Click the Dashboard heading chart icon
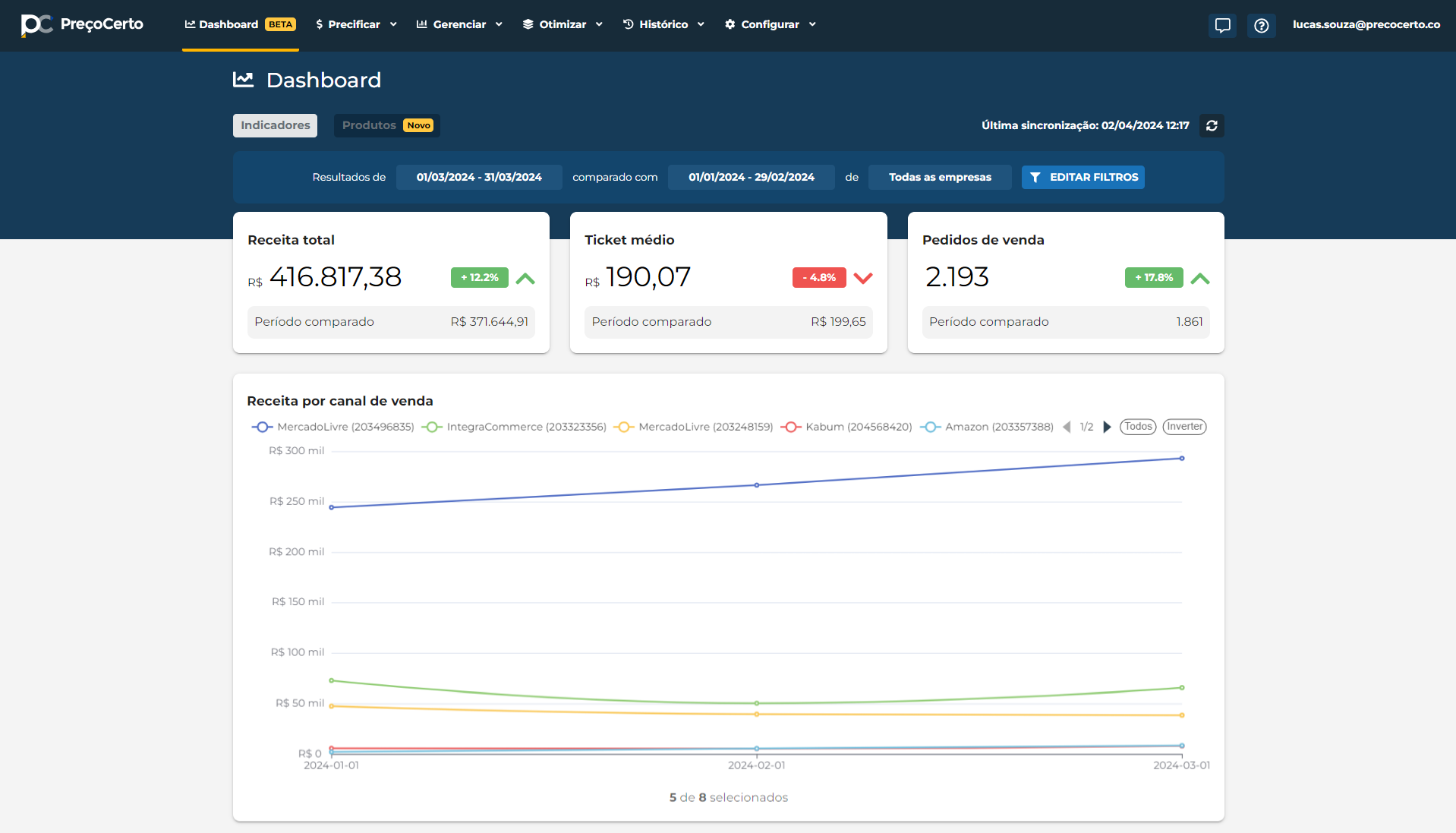Viewport: 1456px width, 833px height. point(243,79)
